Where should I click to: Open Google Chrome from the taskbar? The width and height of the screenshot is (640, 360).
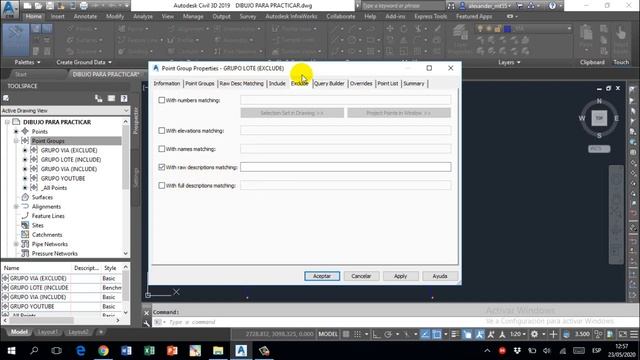coord(103,351)
